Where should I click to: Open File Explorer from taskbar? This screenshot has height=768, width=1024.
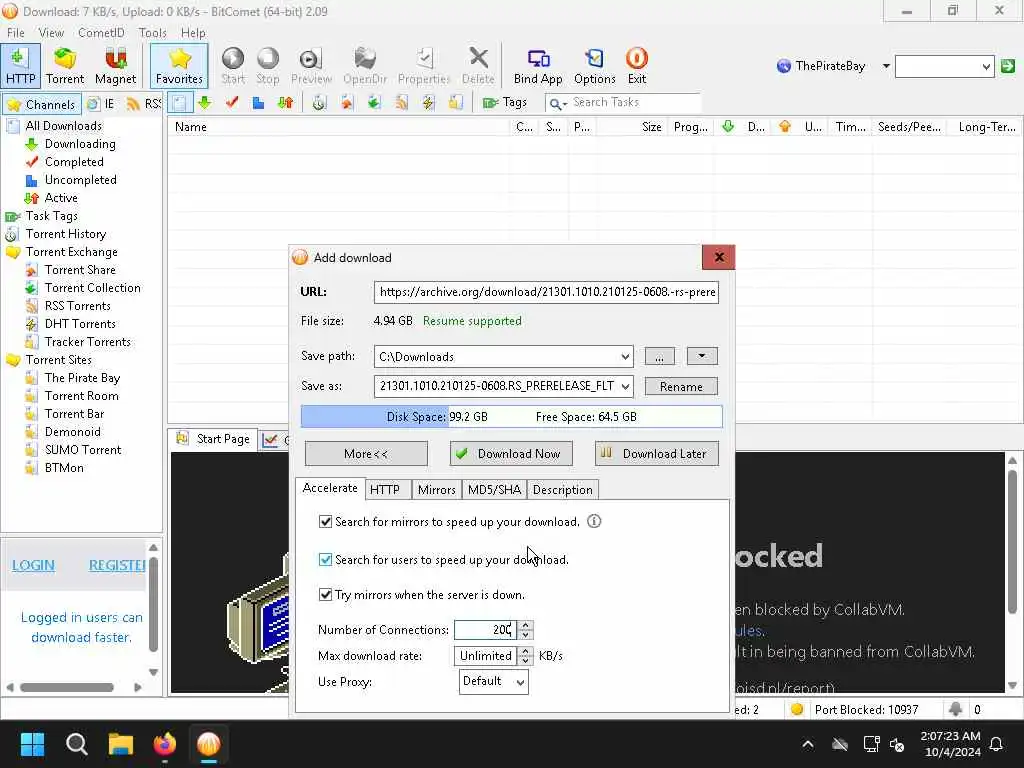(121, 744)
